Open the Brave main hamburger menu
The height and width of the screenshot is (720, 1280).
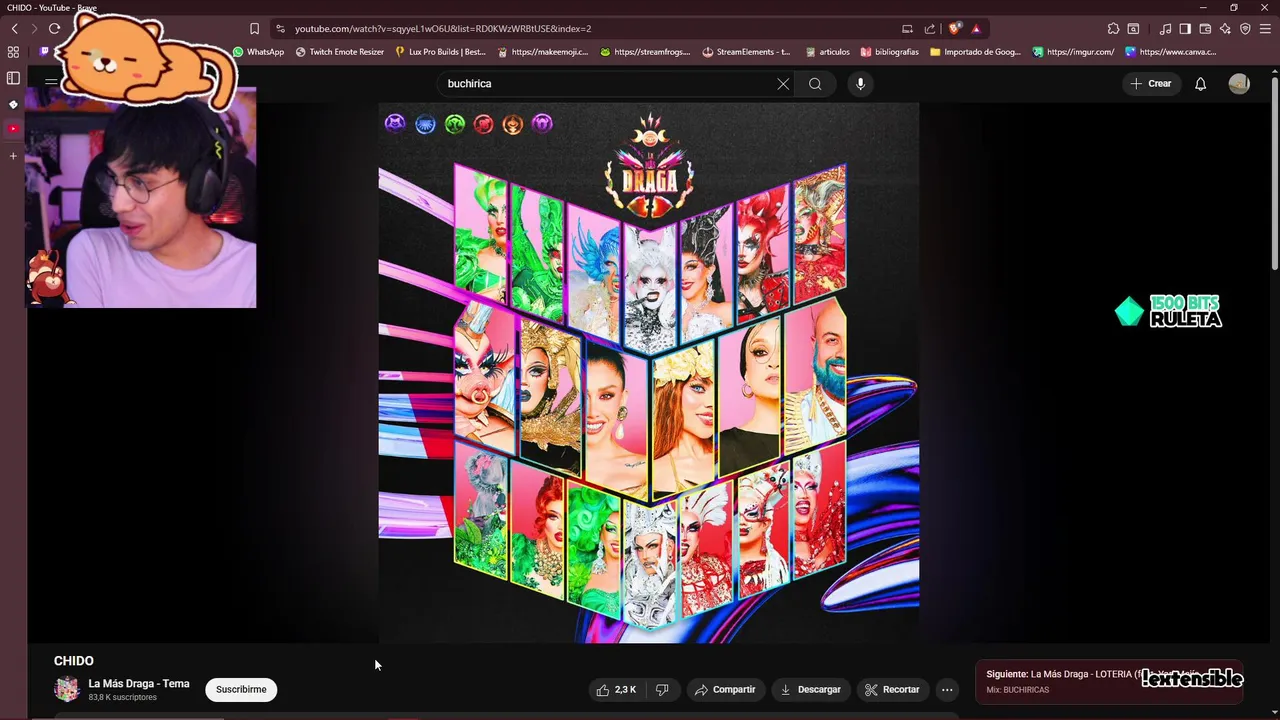pyautogui.click(x=1265, y=29)
